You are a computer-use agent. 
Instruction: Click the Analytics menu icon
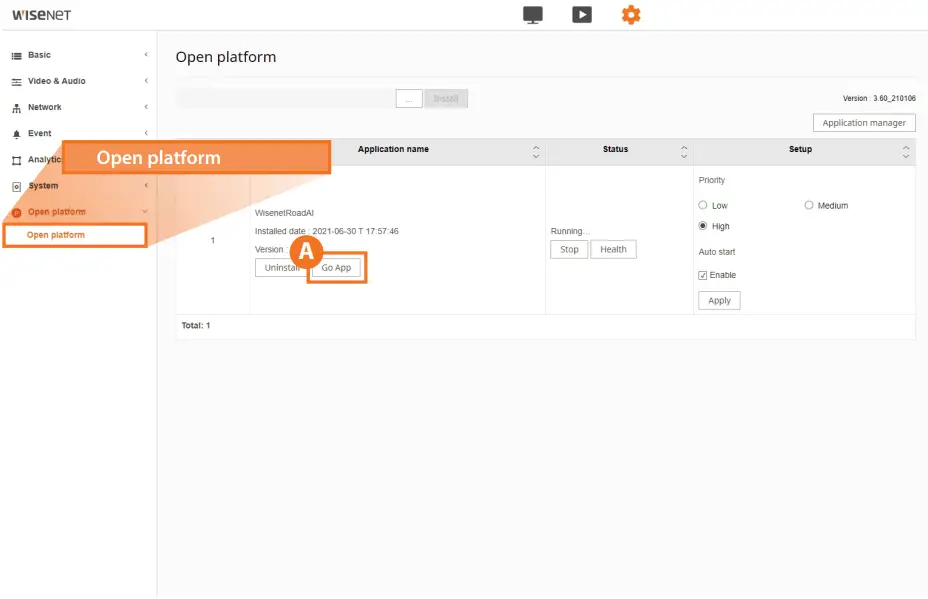click(x=17, y=160)
